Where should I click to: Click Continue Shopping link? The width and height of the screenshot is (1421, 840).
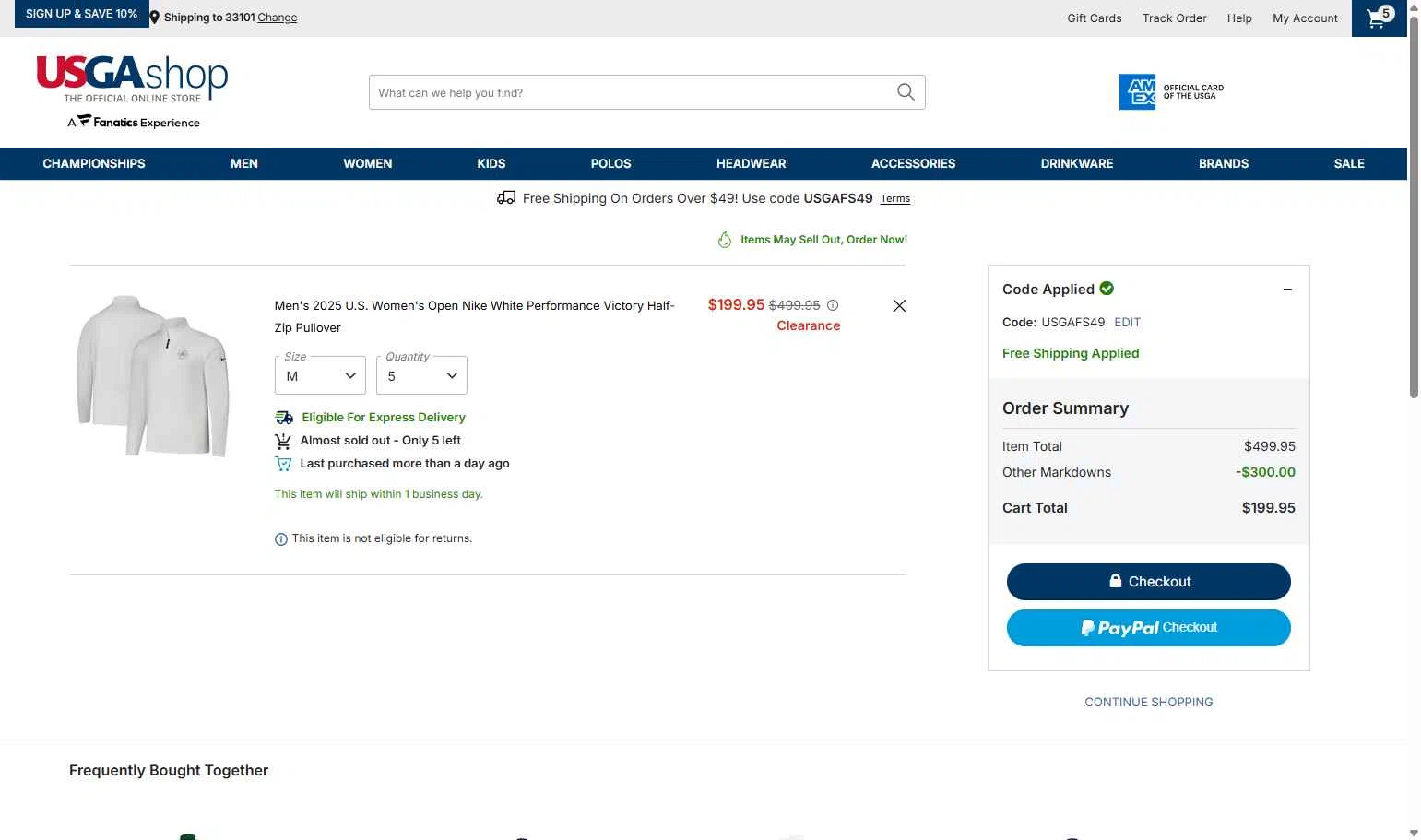[1149, 703]
